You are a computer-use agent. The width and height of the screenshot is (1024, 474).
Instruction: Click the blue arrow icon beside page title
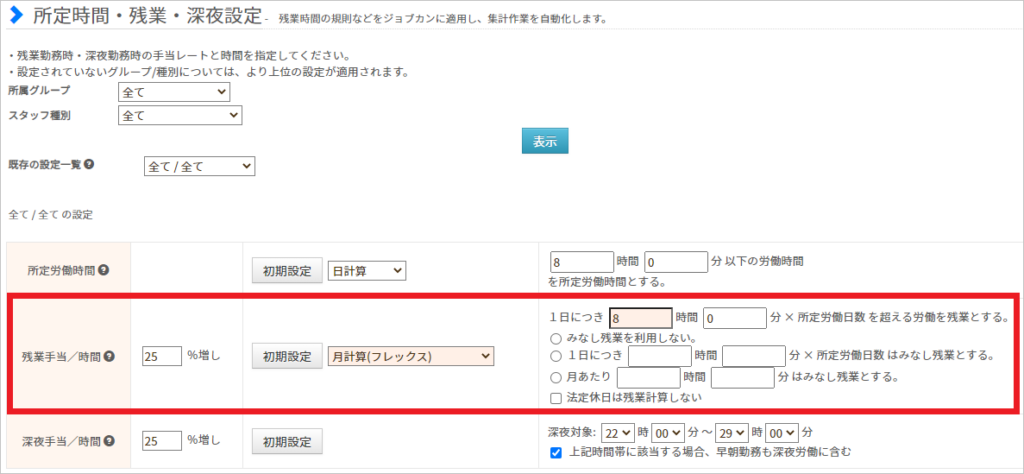[16, 17]
